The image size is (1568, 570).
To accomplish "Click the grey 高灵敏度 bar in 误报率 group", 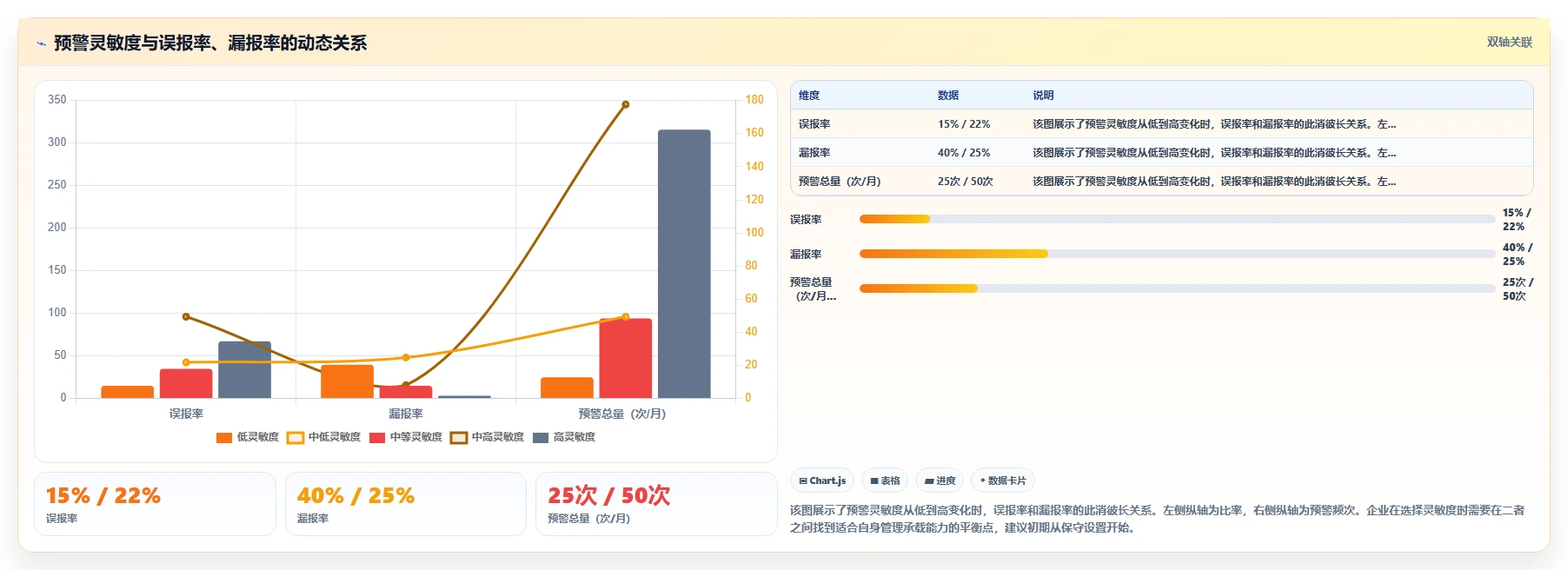I will pos(244,369).
